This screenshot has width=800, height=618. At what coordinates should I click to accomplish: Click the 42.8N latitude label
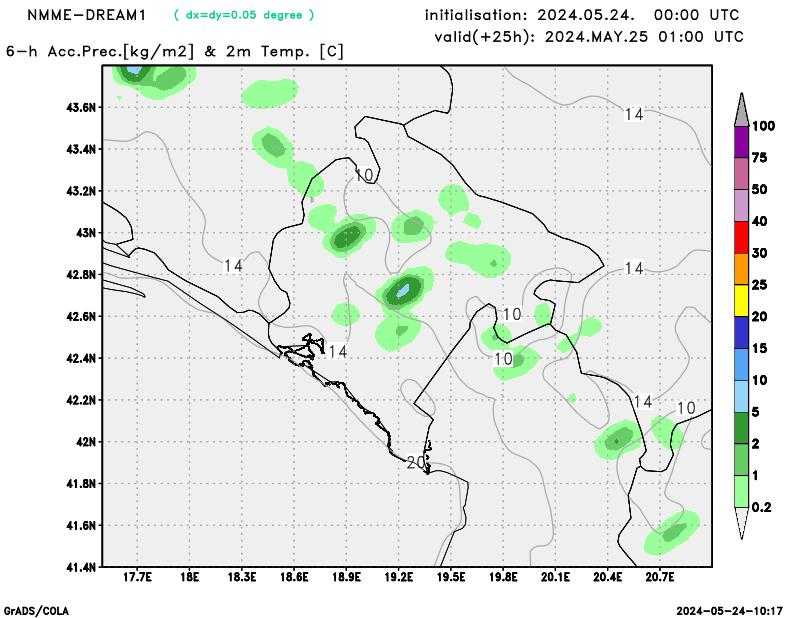point(81,275)
